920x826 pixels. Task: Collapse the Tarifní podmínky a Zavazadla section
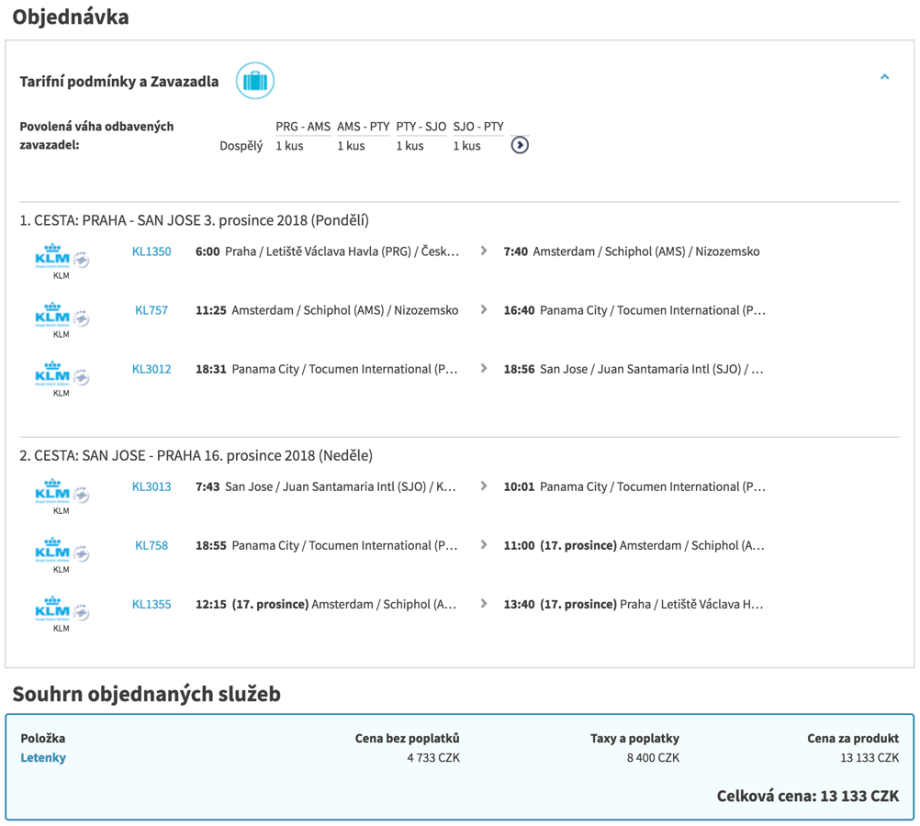884,76
